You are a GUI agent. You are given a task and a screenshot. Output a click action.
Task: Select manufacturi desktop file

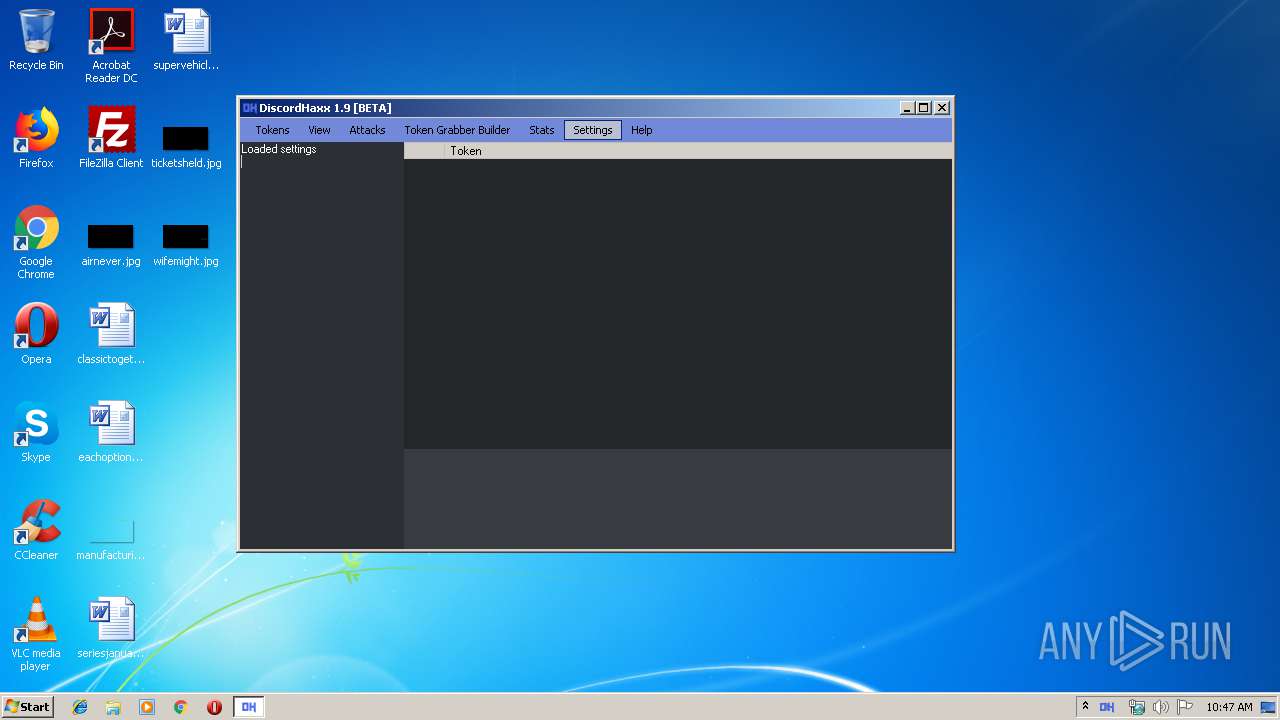[111, 539]
